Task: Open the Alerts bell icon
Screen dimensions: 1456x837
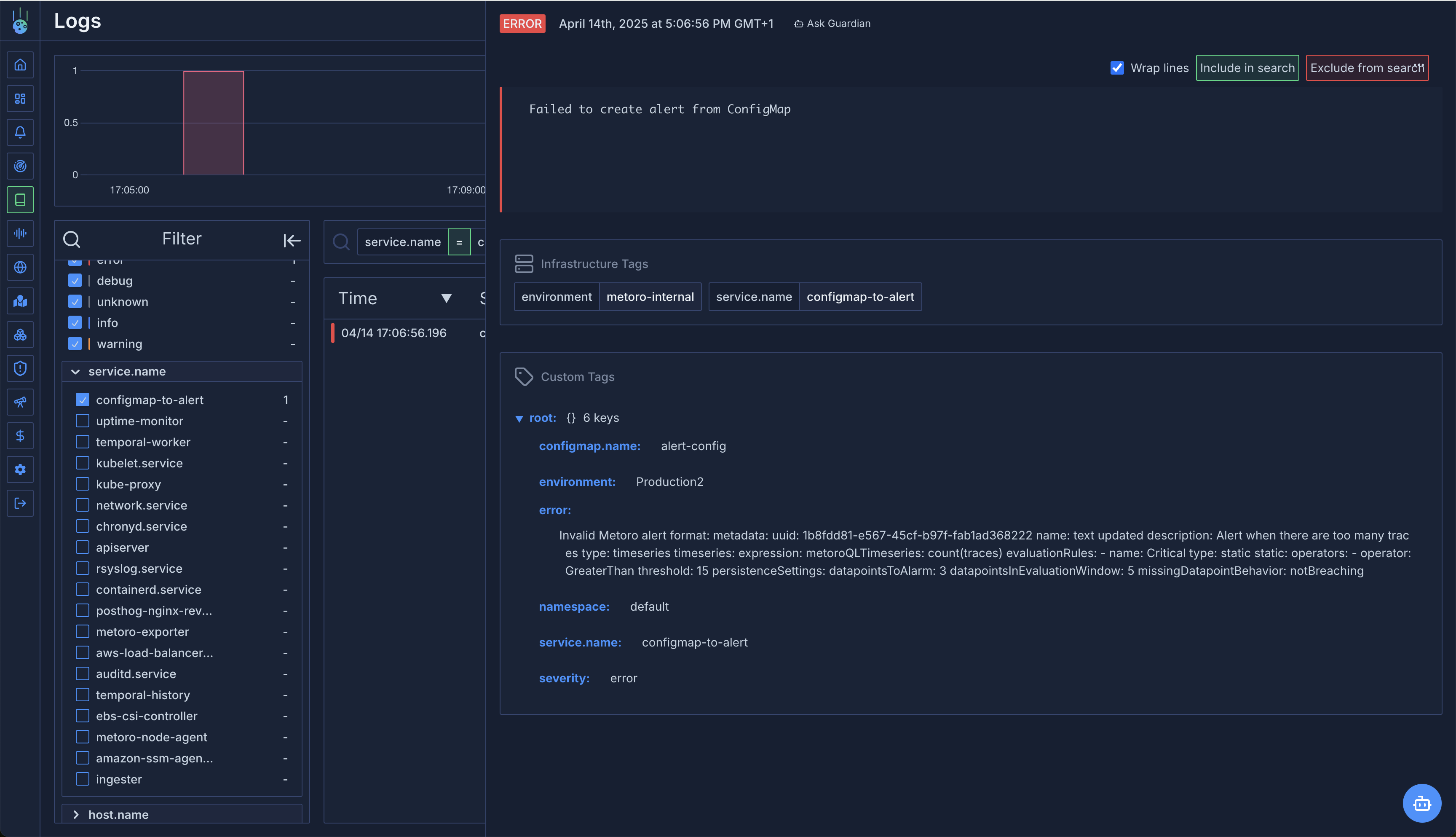Action: pyautogui.click(x=20, y=132)
